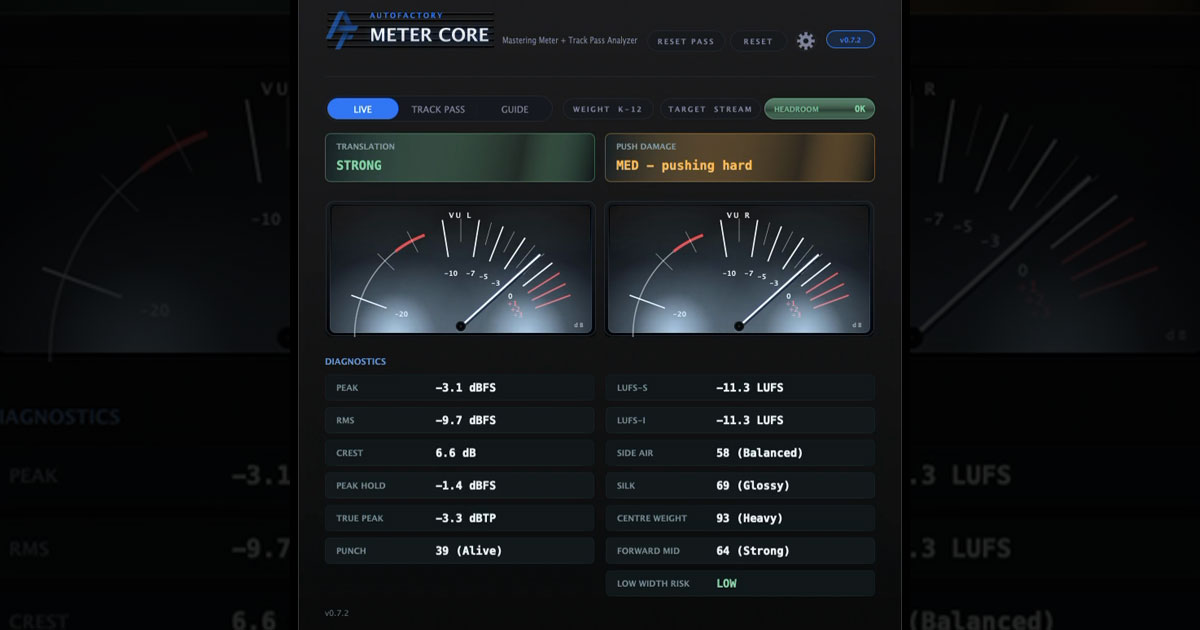The width and height of the screenshot is (1200, 630).
Task: Select the Centre Weight 93 (Heavy) row
Action: click(740, 518)
